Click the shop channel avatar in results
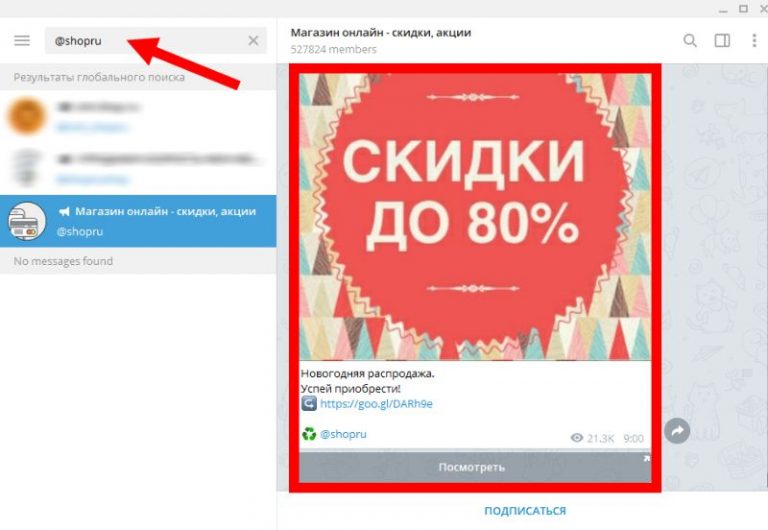This screenshot has width=768, height=530. 27,221
